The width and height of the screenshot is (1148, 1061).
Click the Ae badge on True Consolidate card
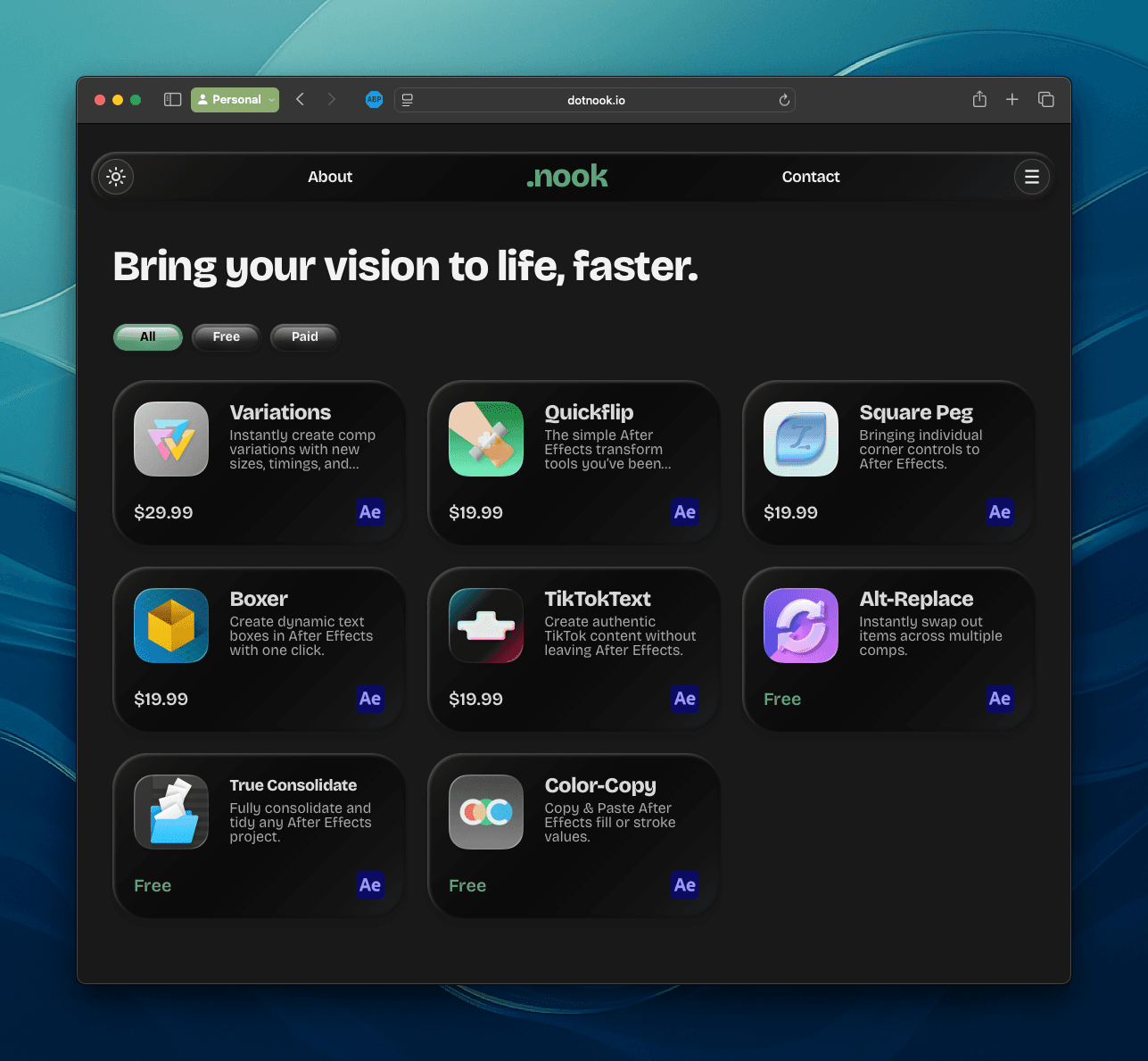[370, 885]
